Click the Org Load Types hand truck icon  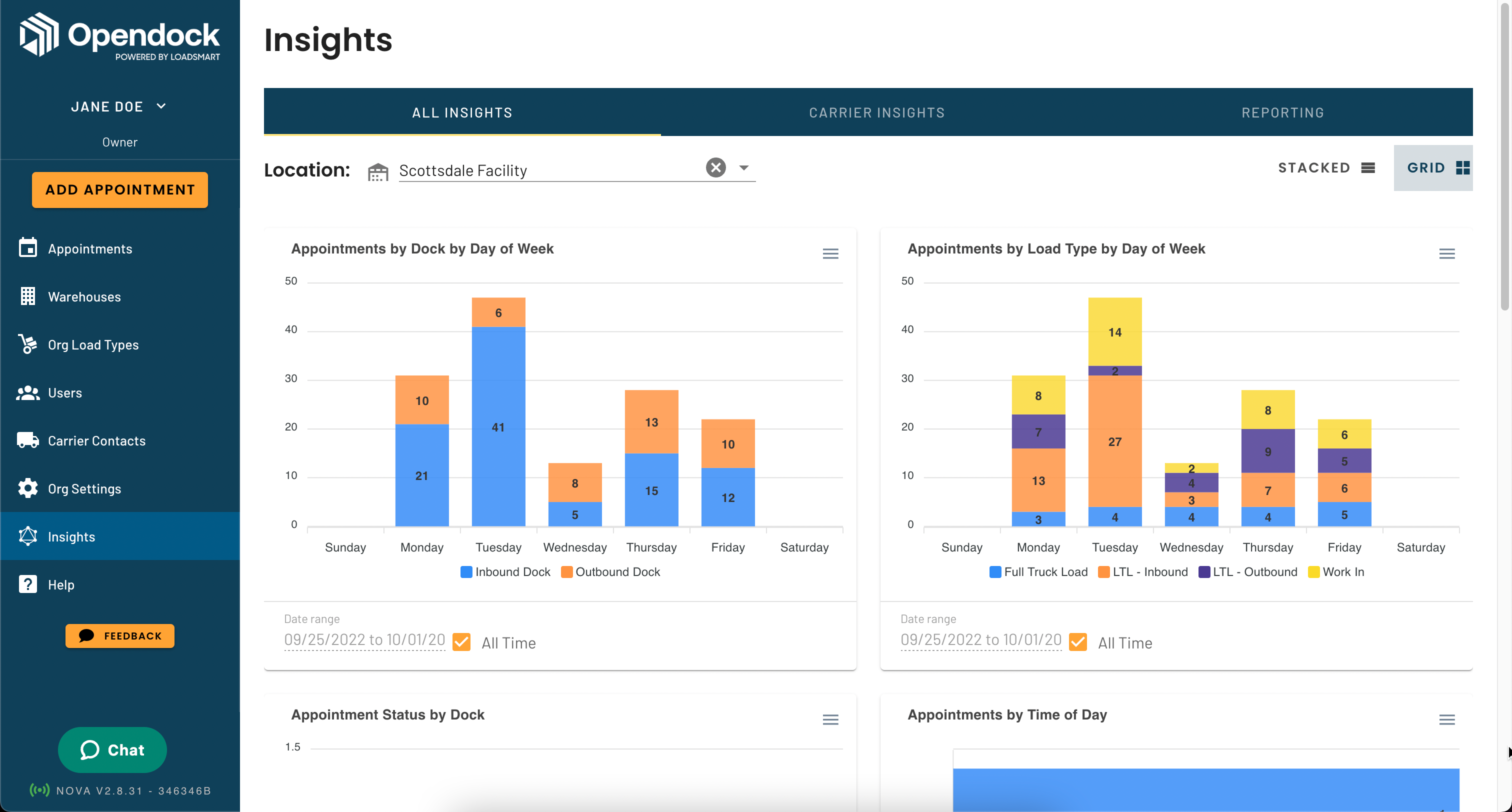[x=27, y=344]
